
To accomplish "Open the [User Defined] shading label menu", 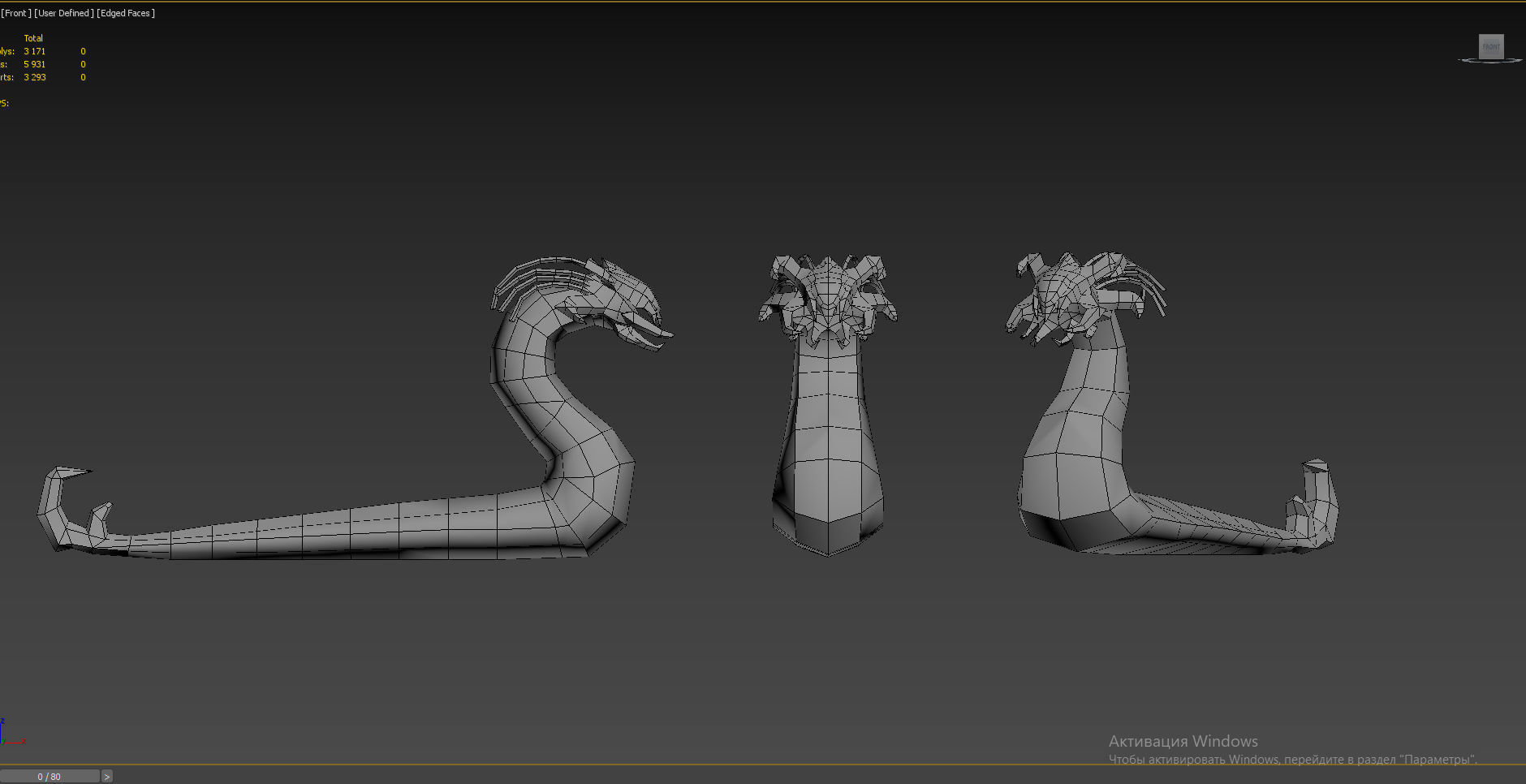I will click(65, 13).
